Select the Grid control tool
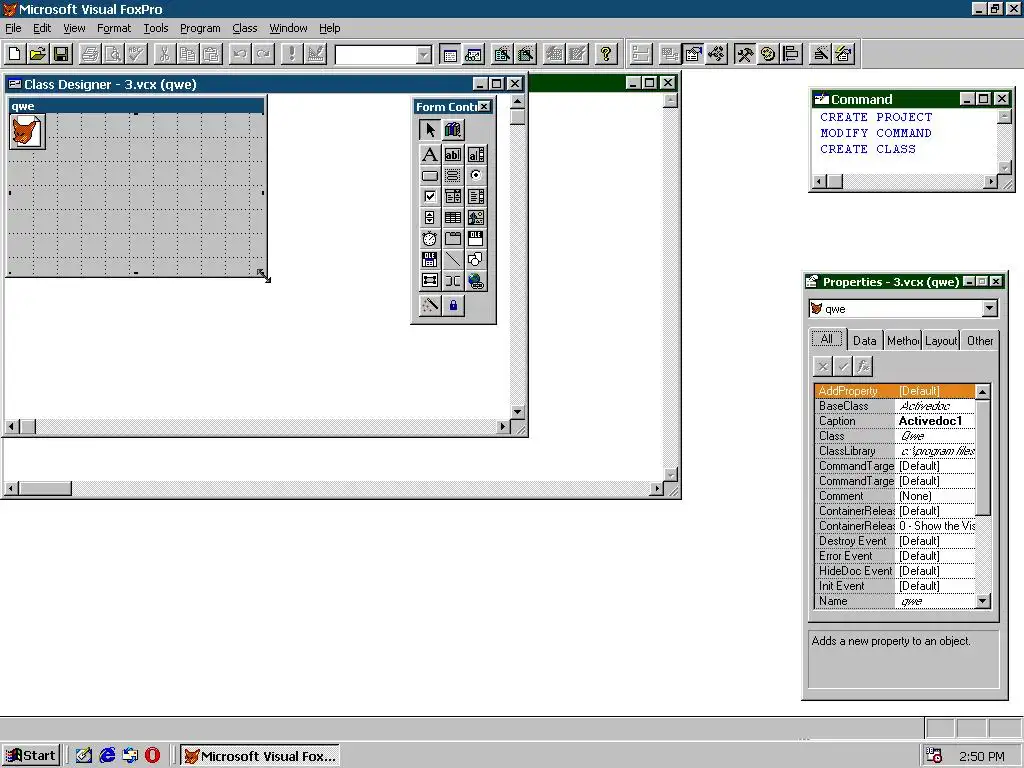Screen dimensions: 1024x768 point(453,217)
